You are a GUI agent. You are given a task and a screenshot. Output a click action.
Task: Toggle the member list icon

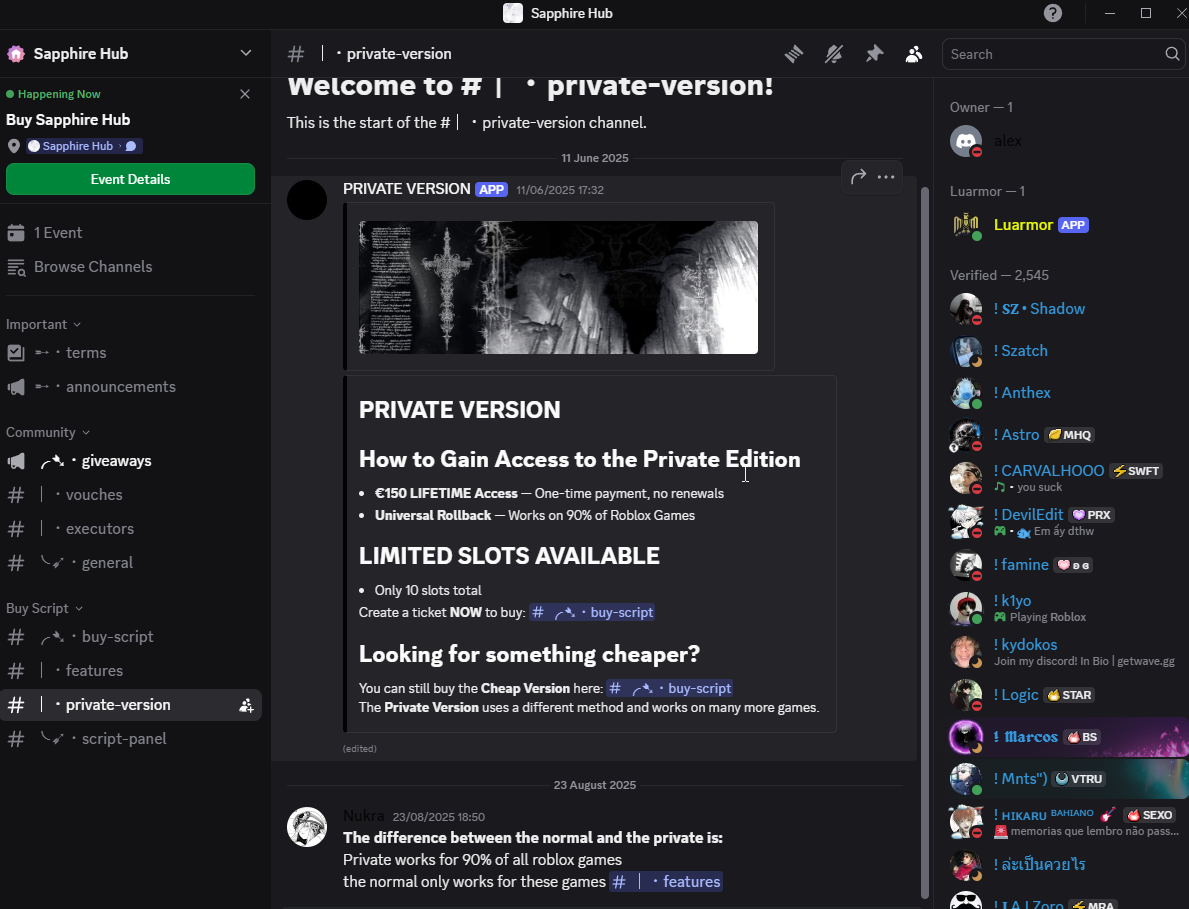tap(914, 54)
